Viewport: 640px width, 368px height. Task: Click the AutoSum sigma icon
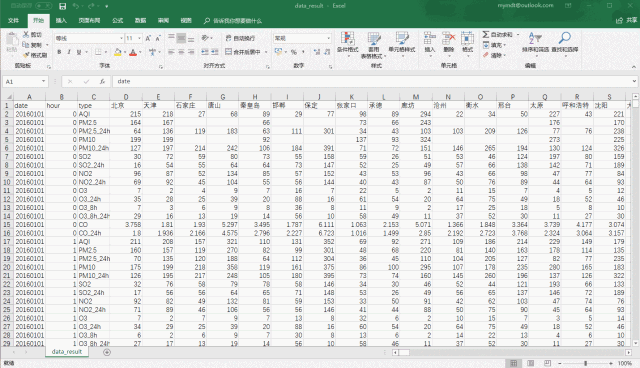(x=486, y=35)
